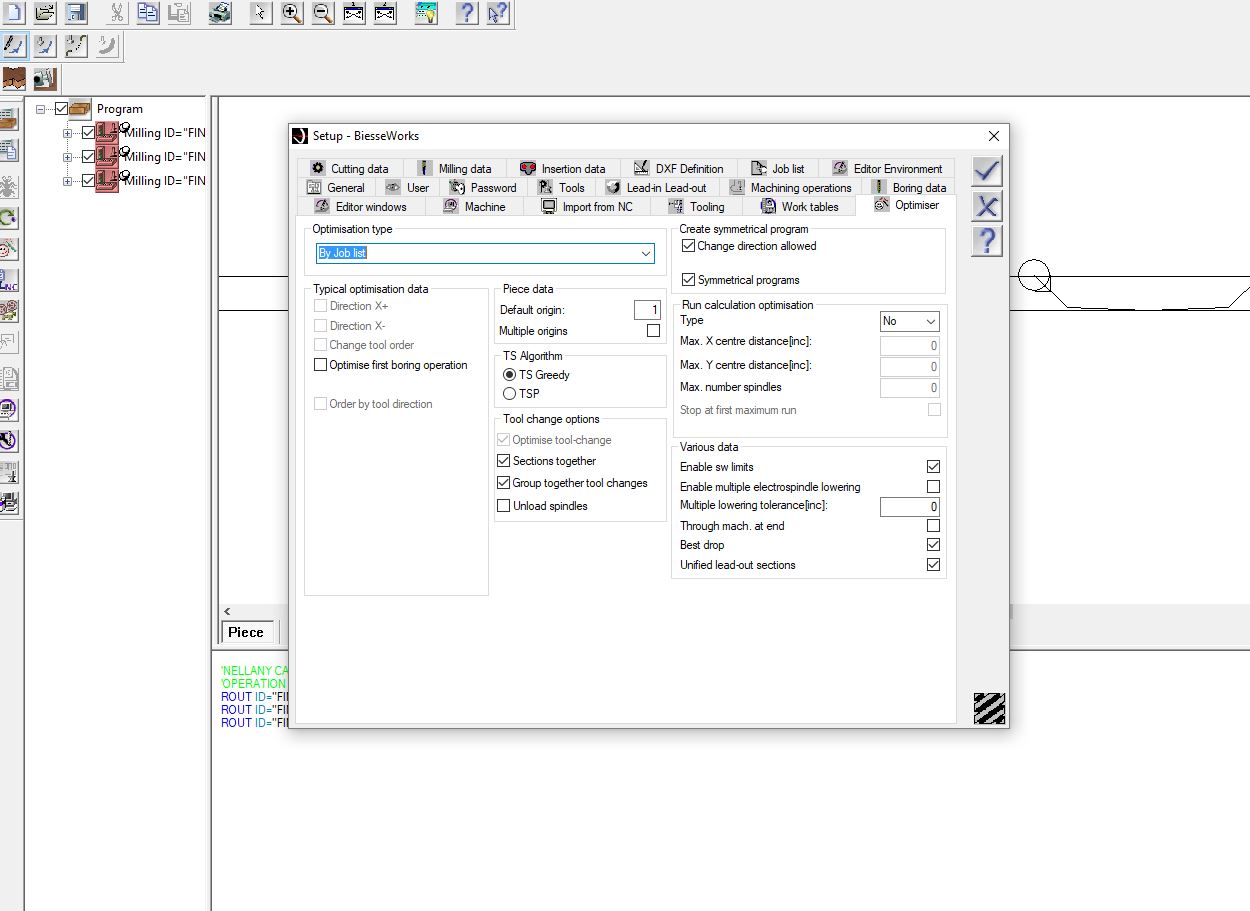This screenshot has height=911, width=1250.
Task: Click the zoom in magnifier icon
Action: (x=292, y=13)
